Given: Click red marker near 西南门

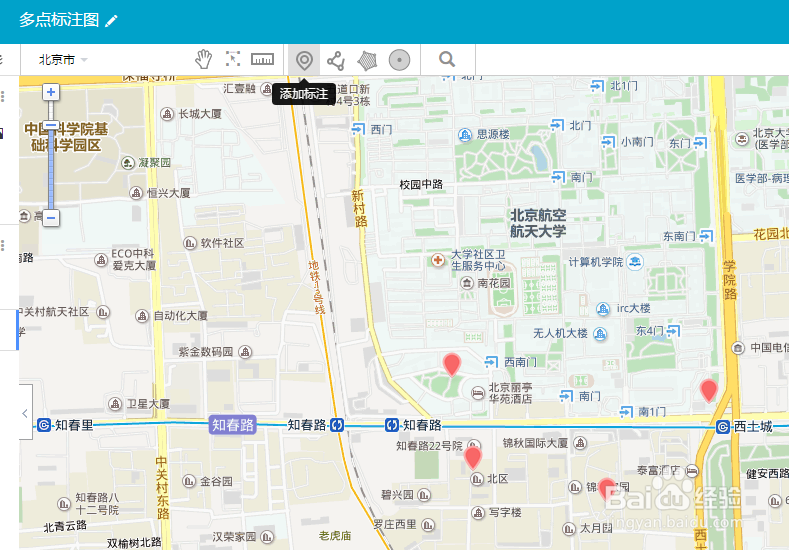Looking at the screenshot, I should [452, 364].
